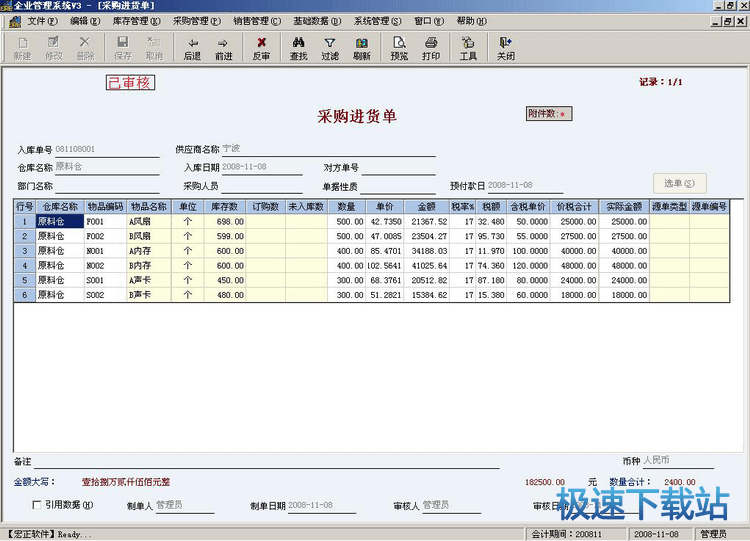750x541 pixels.
Task: Click the 制单日期 field 2008-11-08
Action: tap(321, 505)
